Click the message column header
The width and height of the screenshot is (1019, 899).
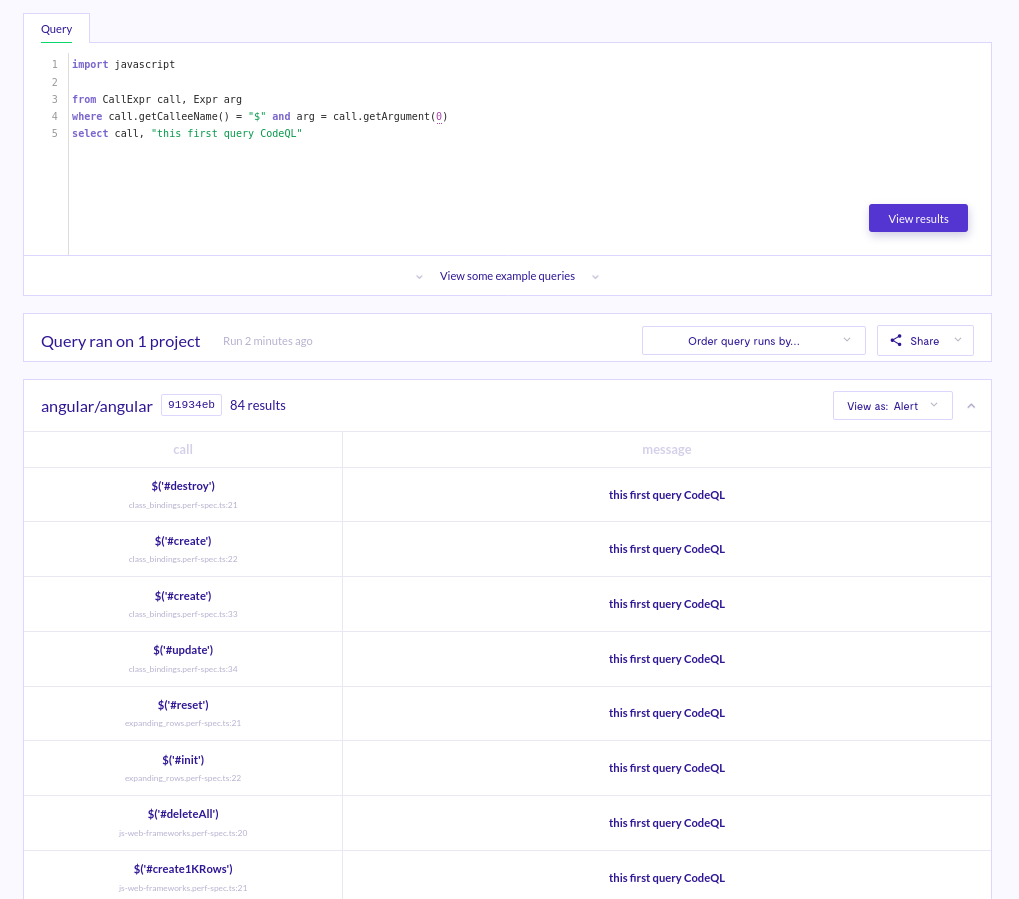pos(666,450)
